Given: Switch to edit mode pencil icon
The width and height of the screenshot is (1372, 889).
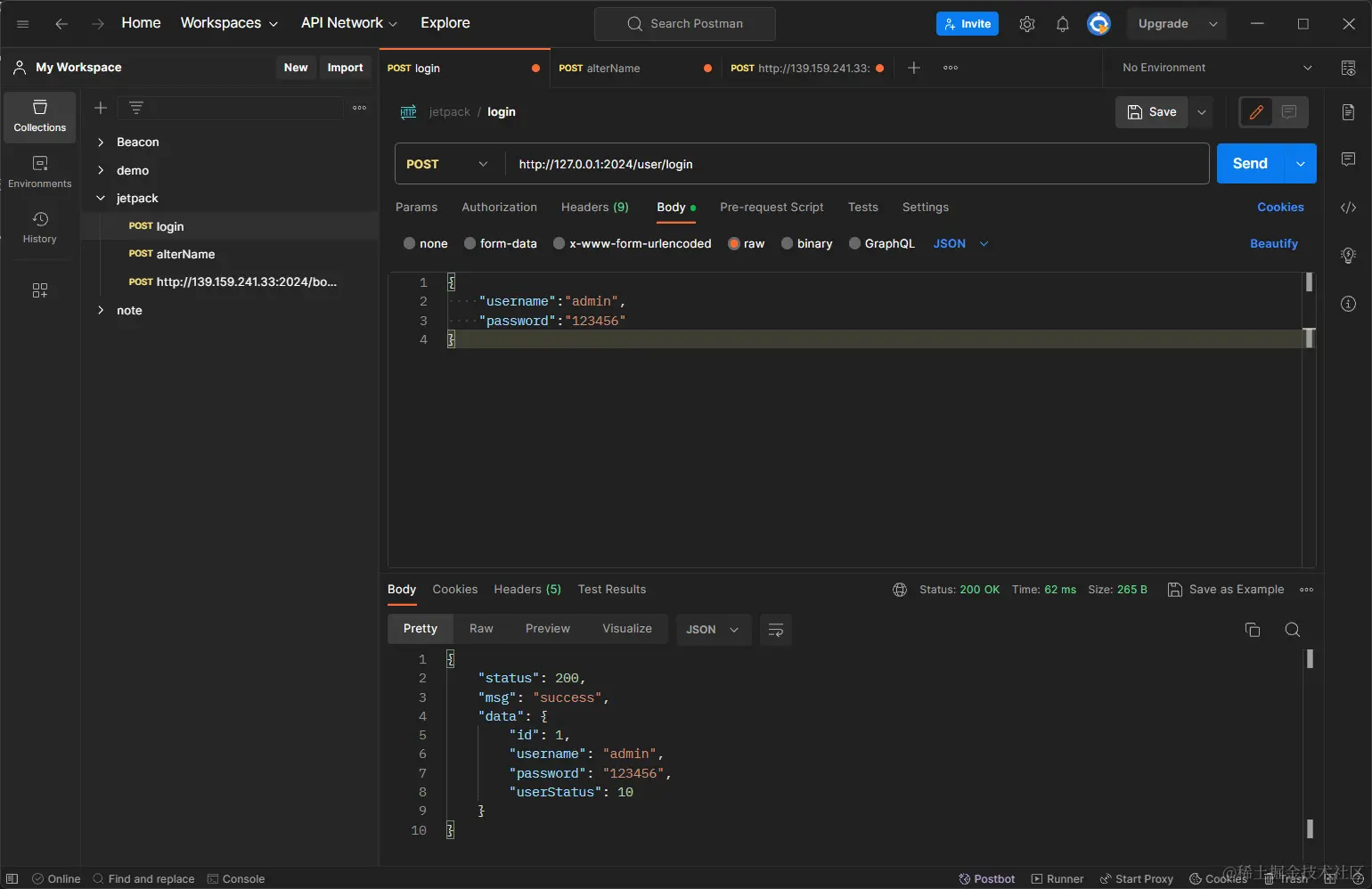Looking at the screenshot, I should [x=1256, y=112].
